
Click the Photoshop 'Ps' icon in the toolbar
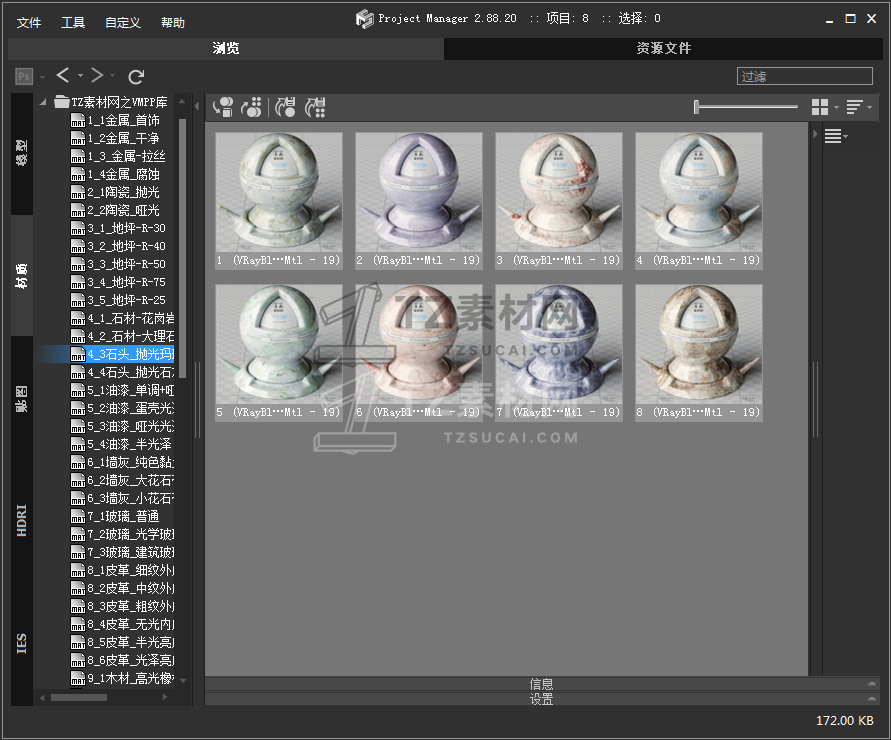(x=24, y=76)
